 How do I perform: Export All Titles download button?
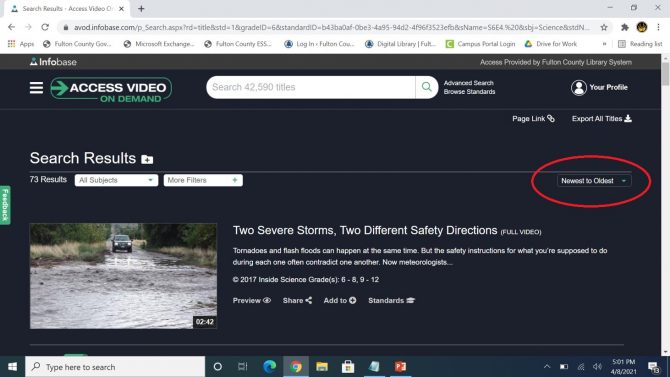[602, 119]
